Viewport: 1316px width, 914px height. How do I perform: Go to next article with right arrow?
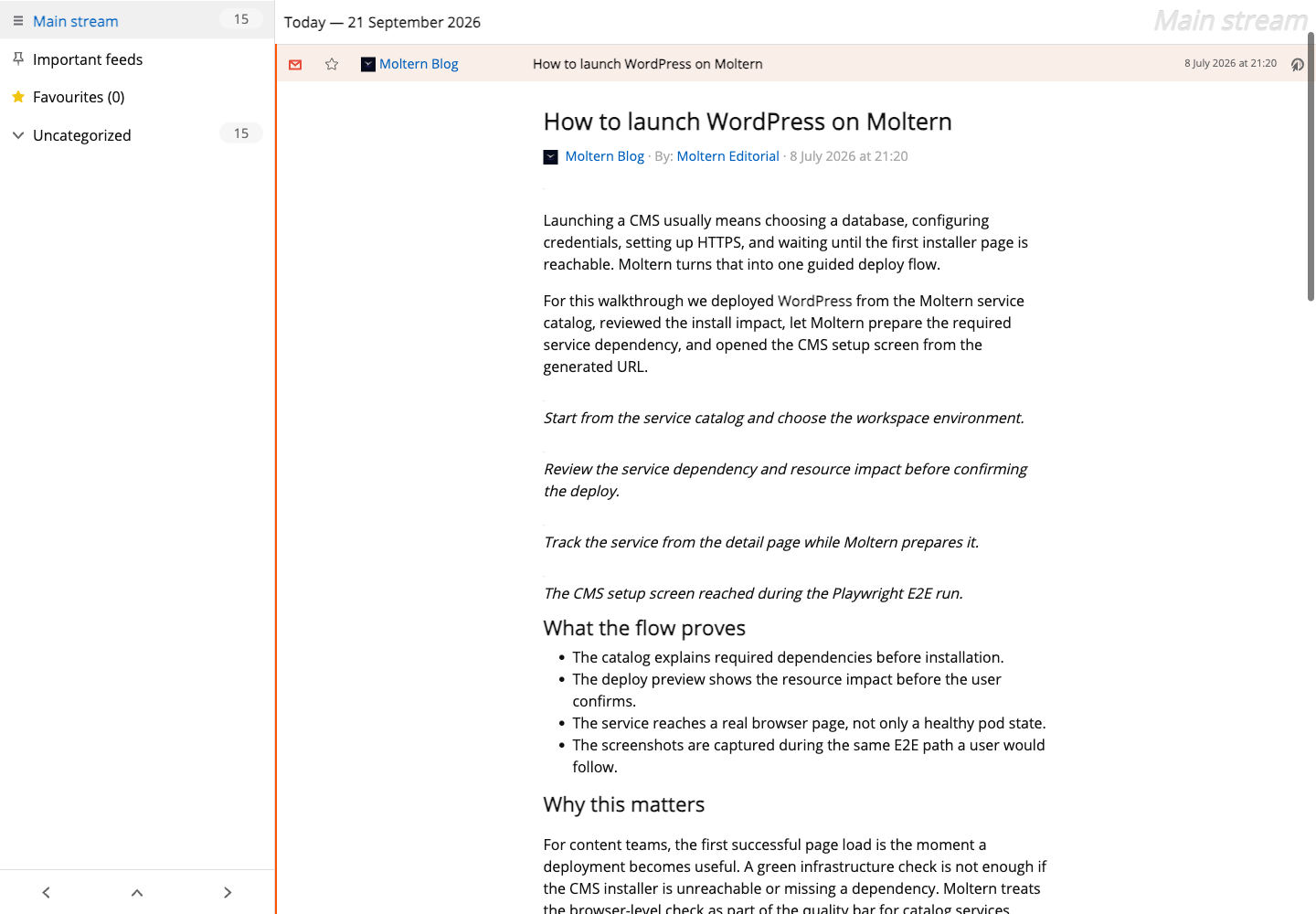(228, 892)
